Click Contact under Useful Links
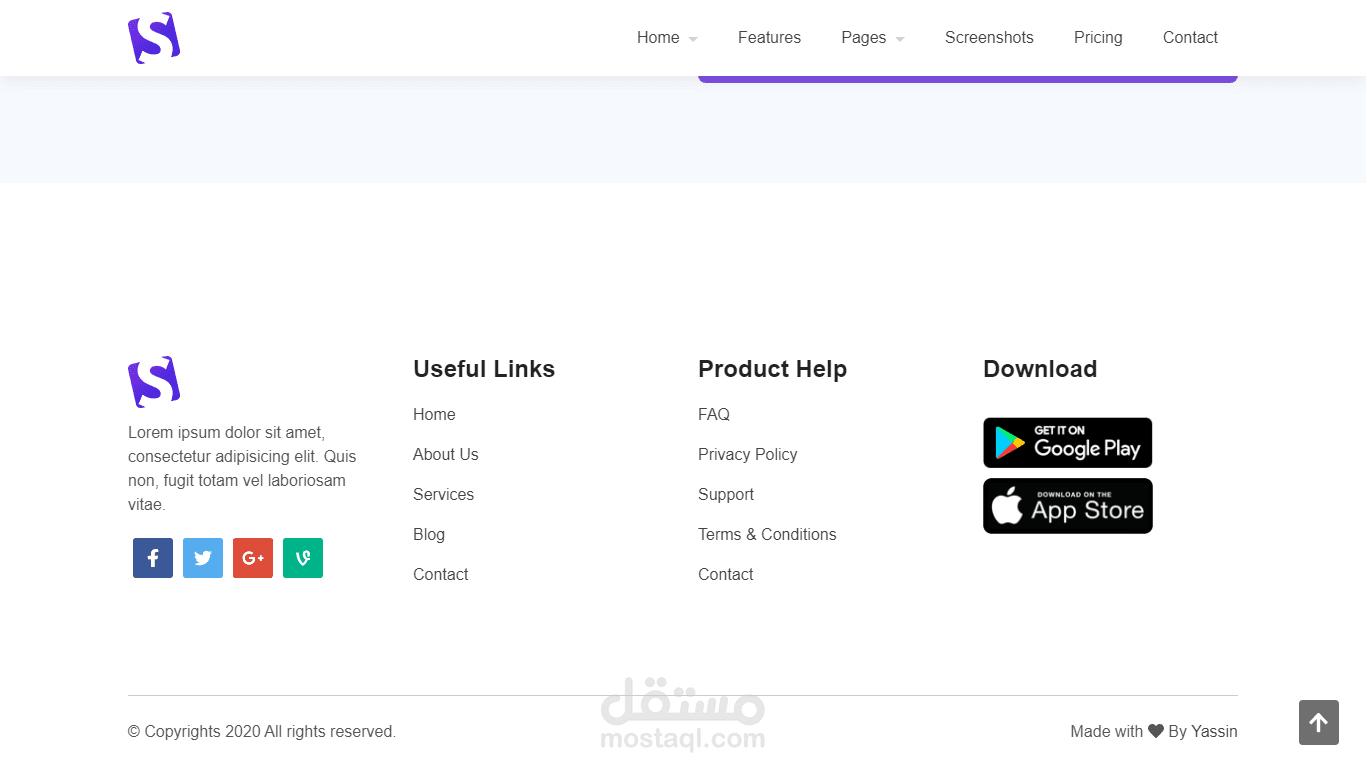Viewport: 1366px width, 768px height. pyautogui.click(x=441, y=574)
